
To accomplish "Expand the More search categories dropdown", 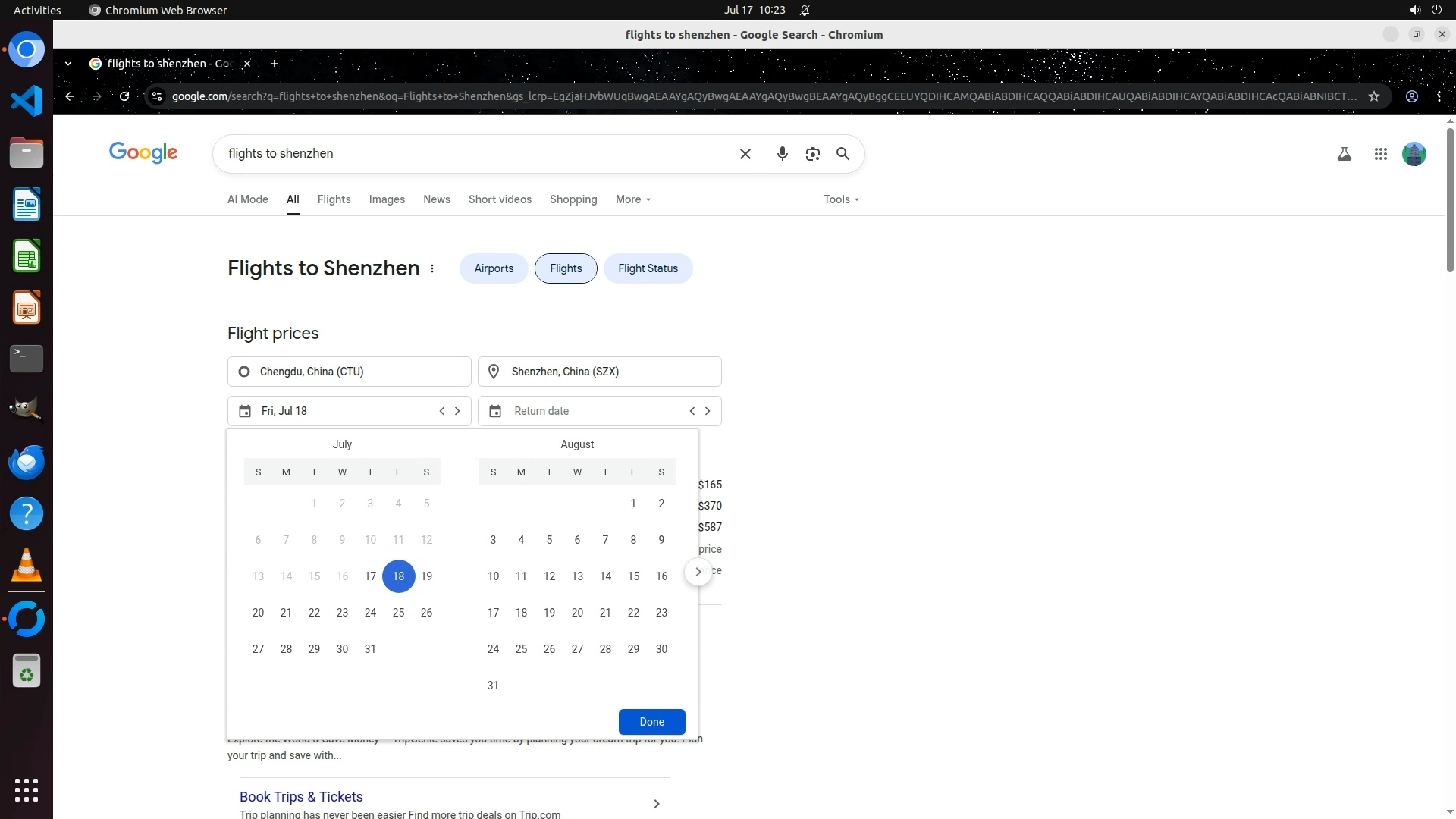I will pos(633,199).
